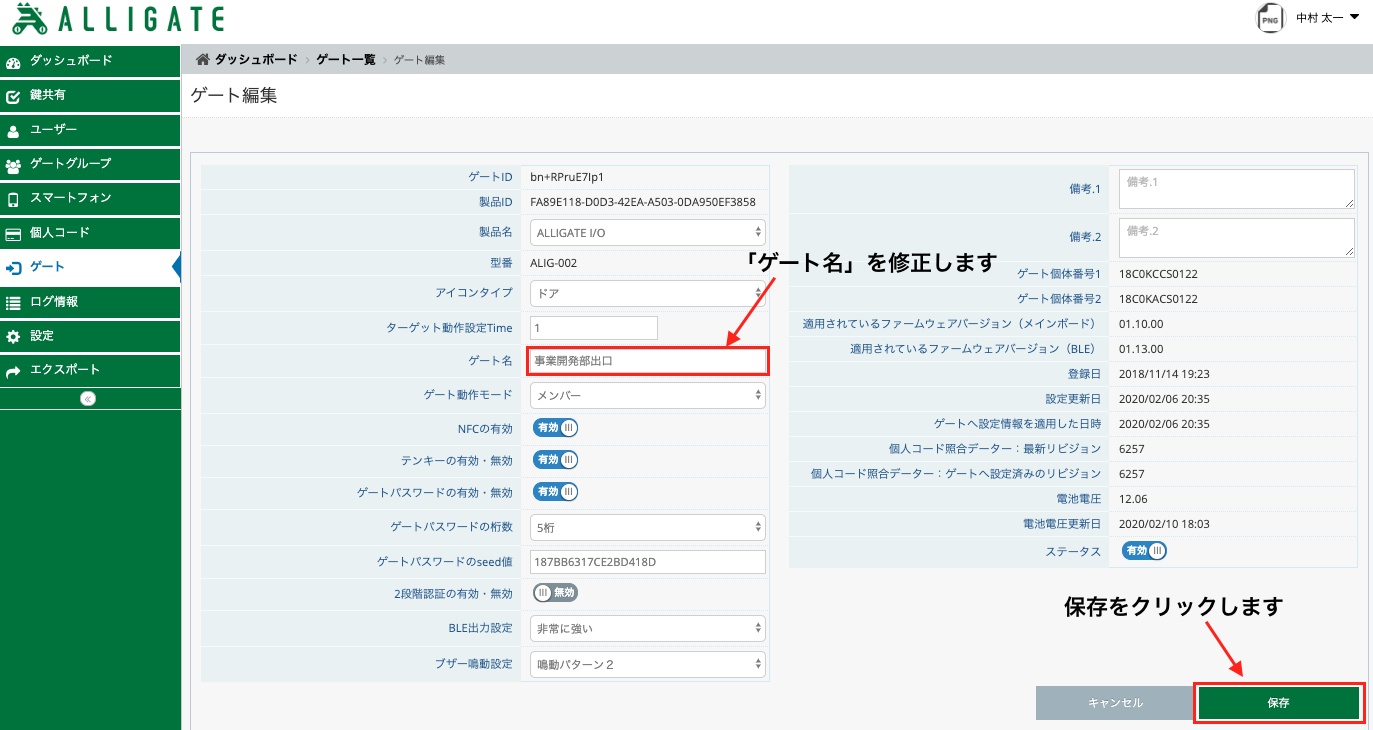
Task: Click the 個人コード card icon
Action: [x=13, y=234]
